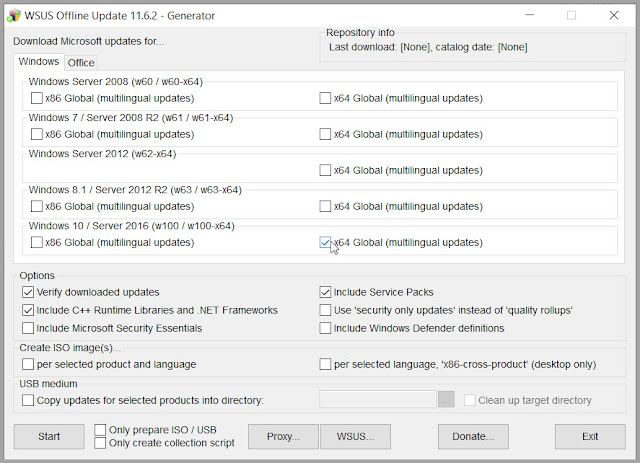Switch to the Office tab

(x=81, y=62)
